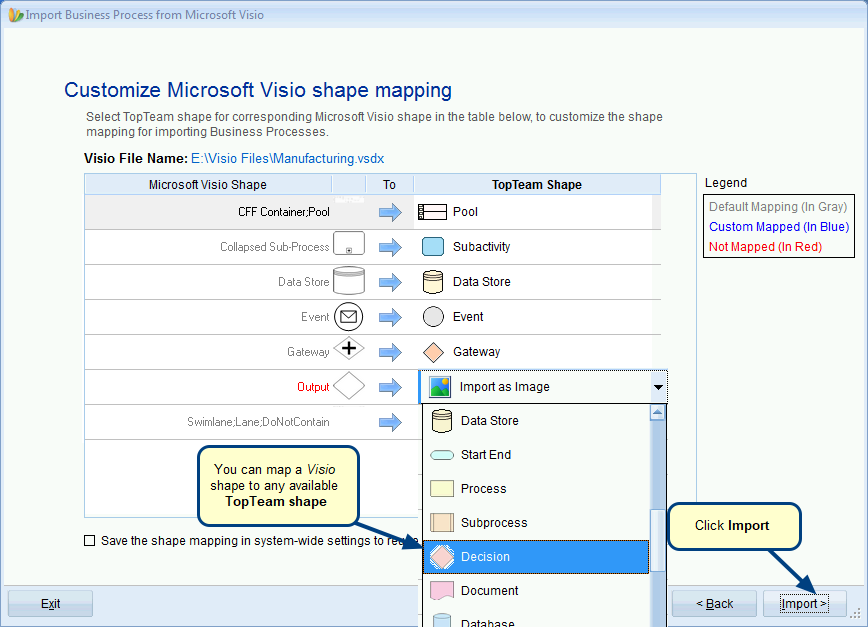
Task: Click Default Mapping (In Gray) legend entry
Action: tap(778, 207)
